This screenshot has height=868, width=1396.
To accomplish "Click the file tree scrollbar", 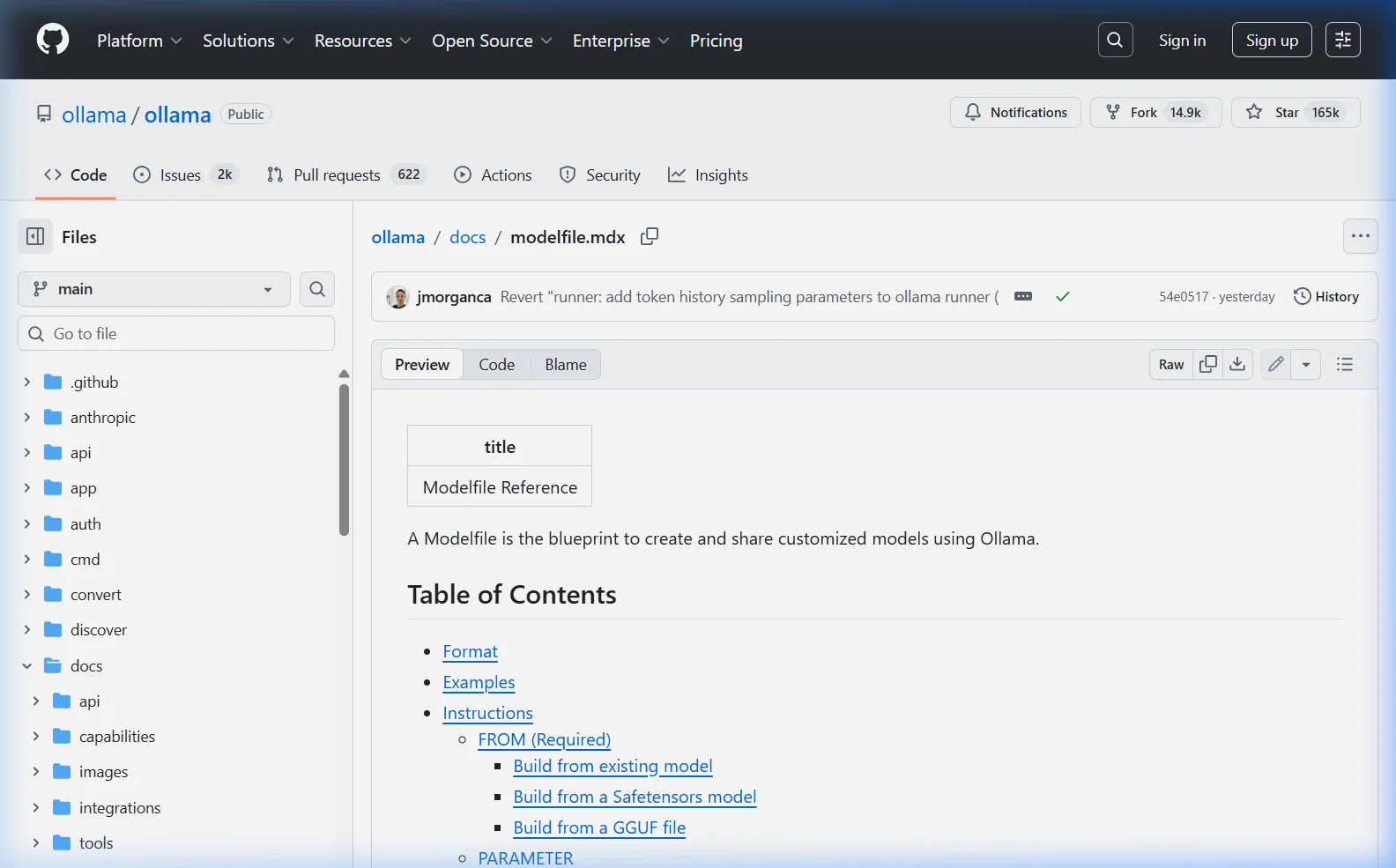I will pyautogui.click(x=344, y=458).
